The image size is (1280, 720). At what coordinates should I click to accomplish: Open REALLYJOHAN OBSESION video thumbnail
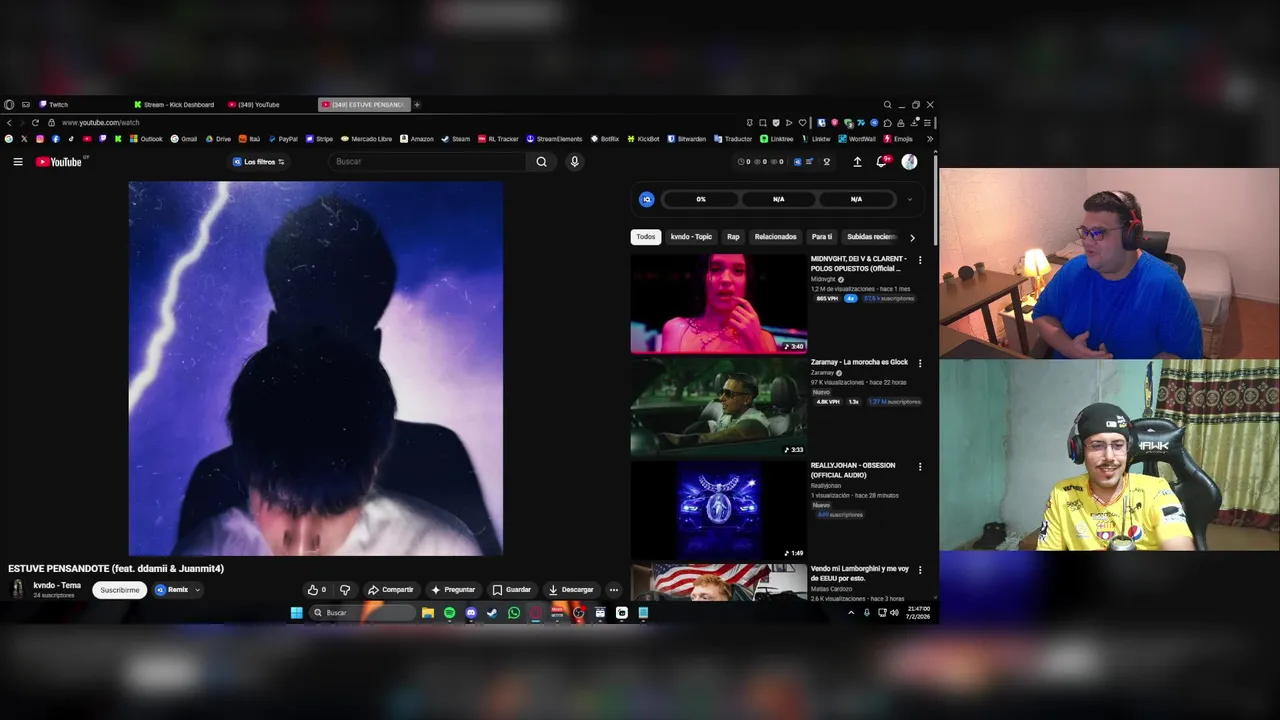(x=718, y=510)
